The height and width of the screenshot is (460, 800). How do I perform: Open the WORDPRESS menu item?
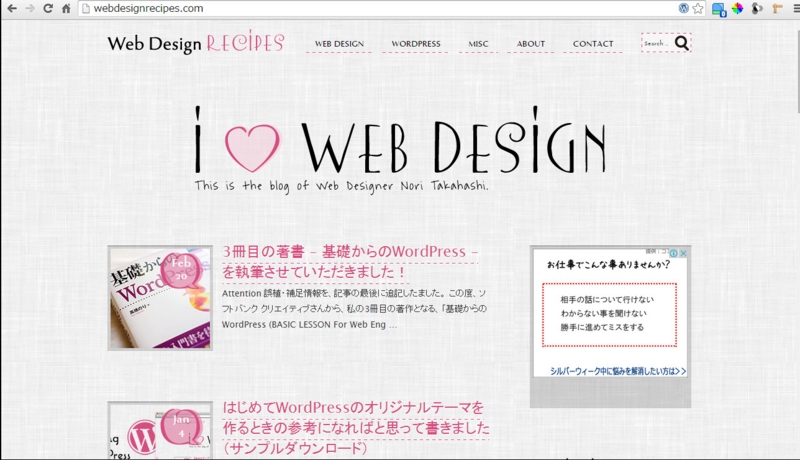(x=416, y=44)
